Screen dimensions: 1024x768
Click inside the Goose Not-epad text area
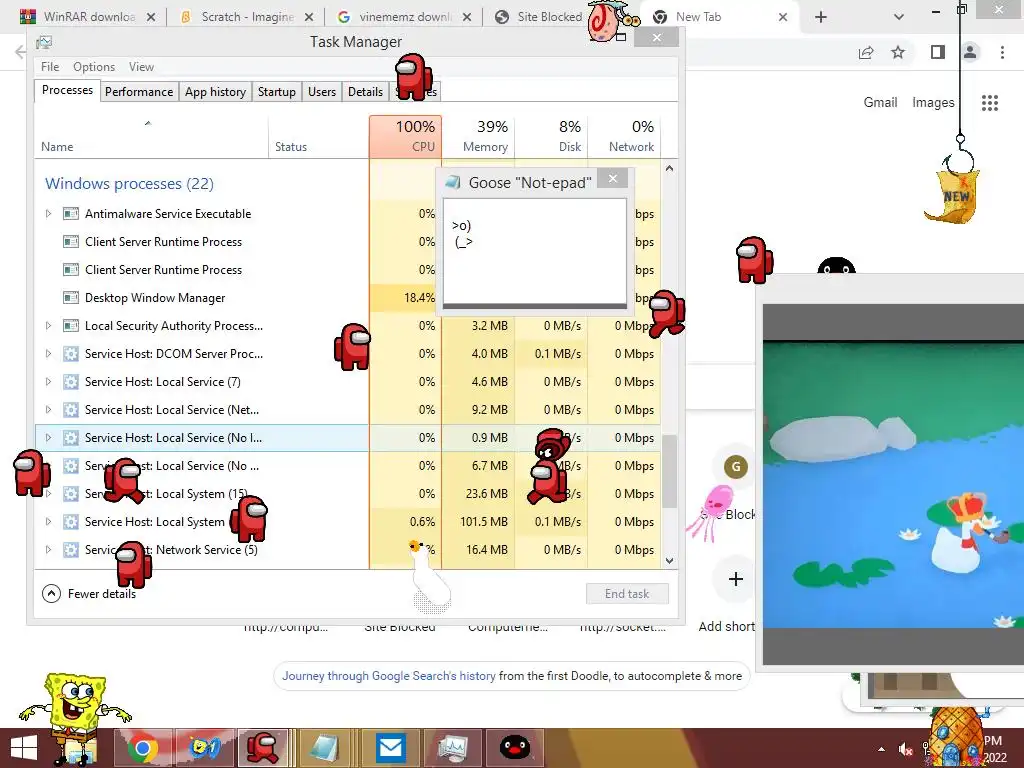pos(534,251)
